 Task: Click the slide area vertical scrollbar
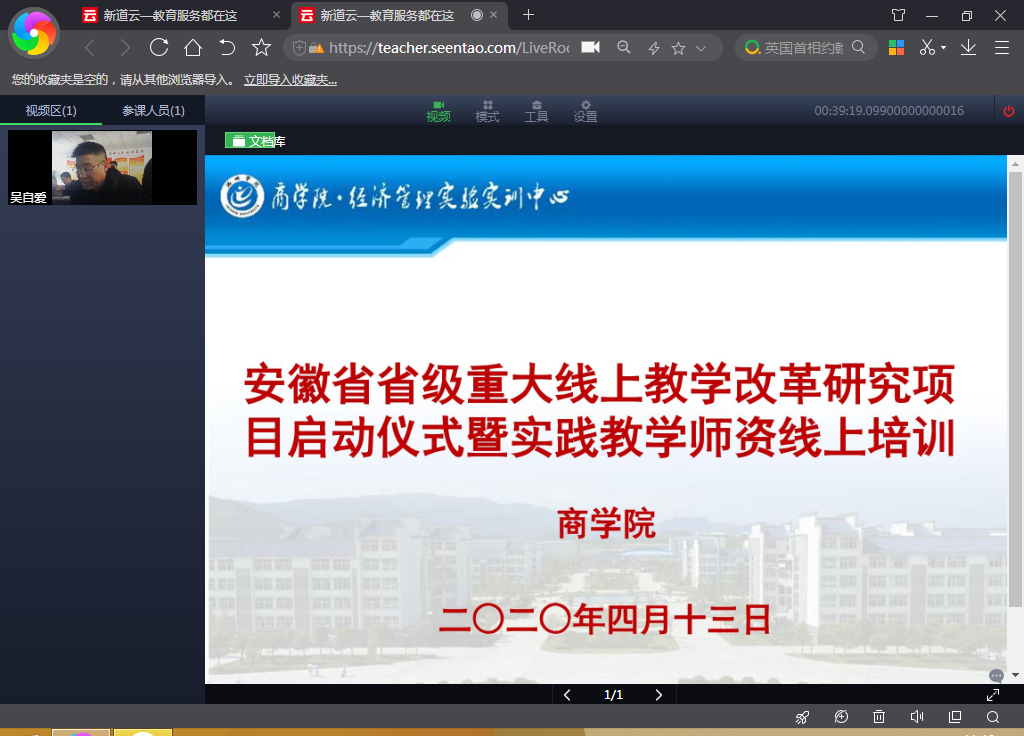coord(1015,400)
